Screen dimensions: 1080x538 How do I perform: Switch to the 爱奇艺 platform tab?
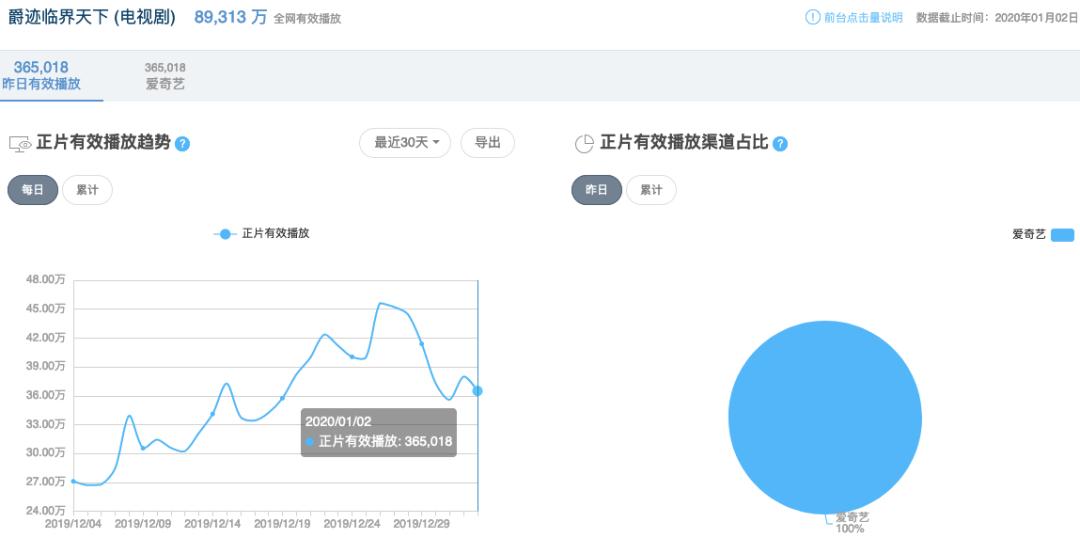coord(165,76)
